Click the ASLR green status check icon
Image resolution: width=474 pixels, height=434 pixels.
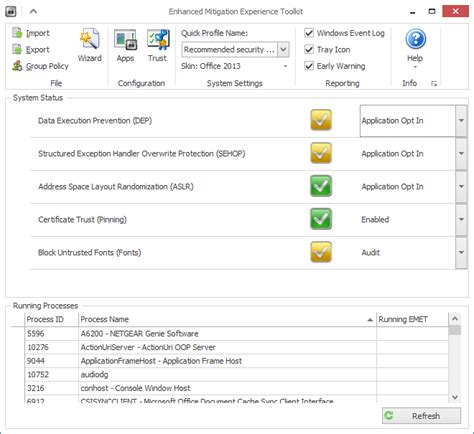pyautogui.click(x=321, y=186)
